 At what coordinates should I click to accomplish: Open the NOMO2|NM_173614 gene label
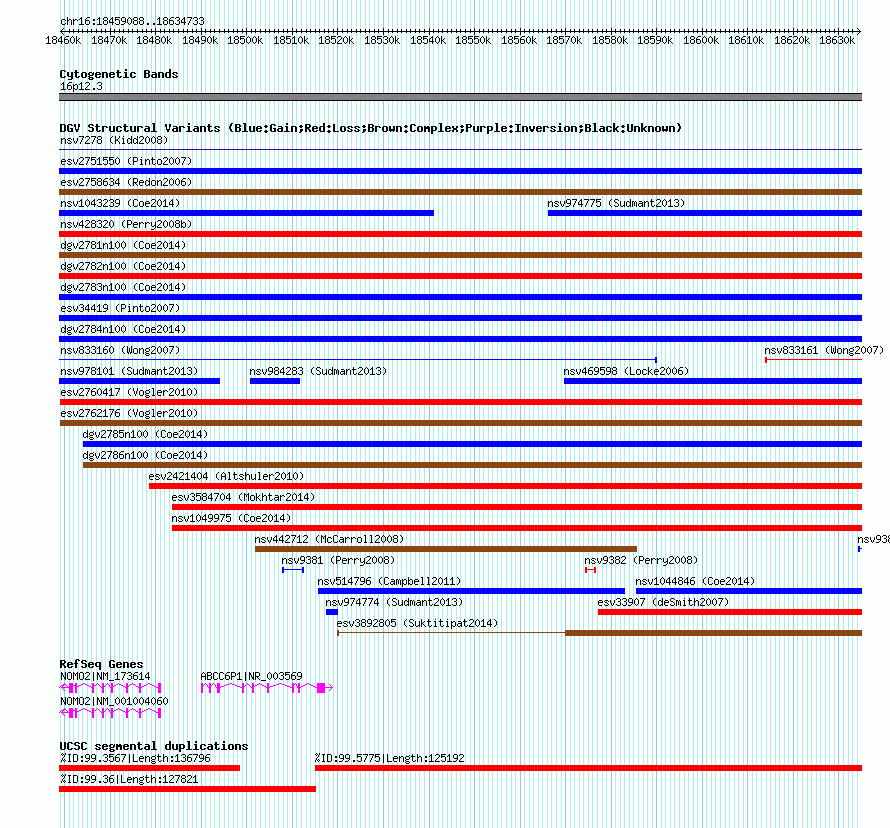tap(105, 676)
